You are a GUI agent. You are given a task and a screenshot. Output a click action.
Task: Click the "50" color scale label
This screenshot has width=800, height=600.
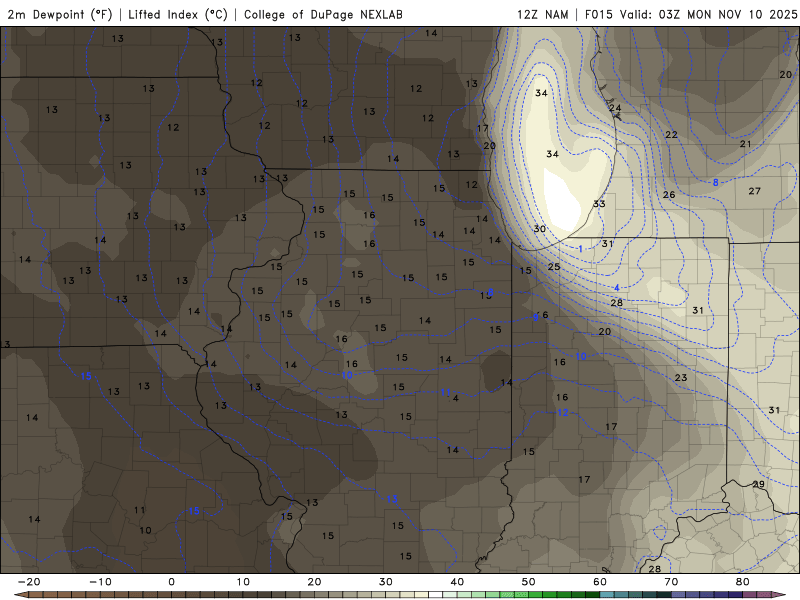tap(529, 582)
